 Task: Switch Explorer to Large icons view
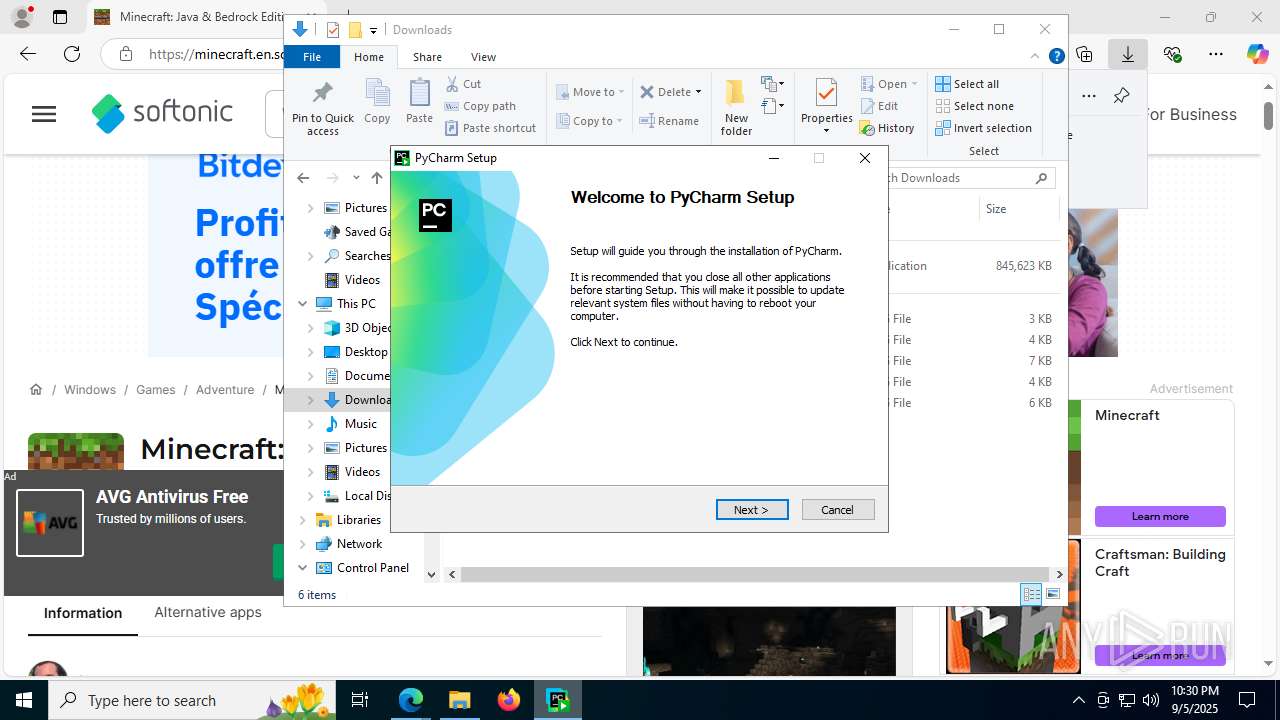pos(1053,595)
